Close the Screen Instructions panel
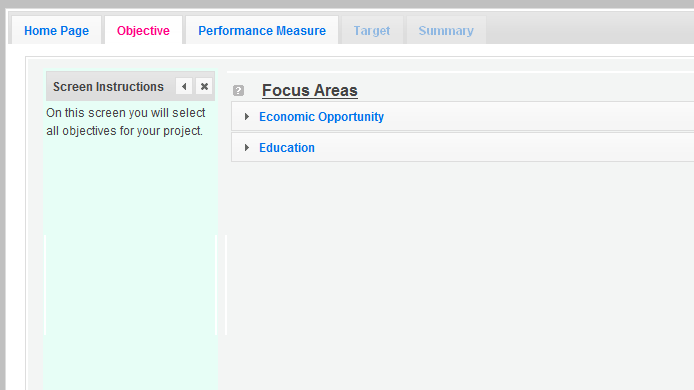This screenshot has height=390, width=694. point(204,86)
